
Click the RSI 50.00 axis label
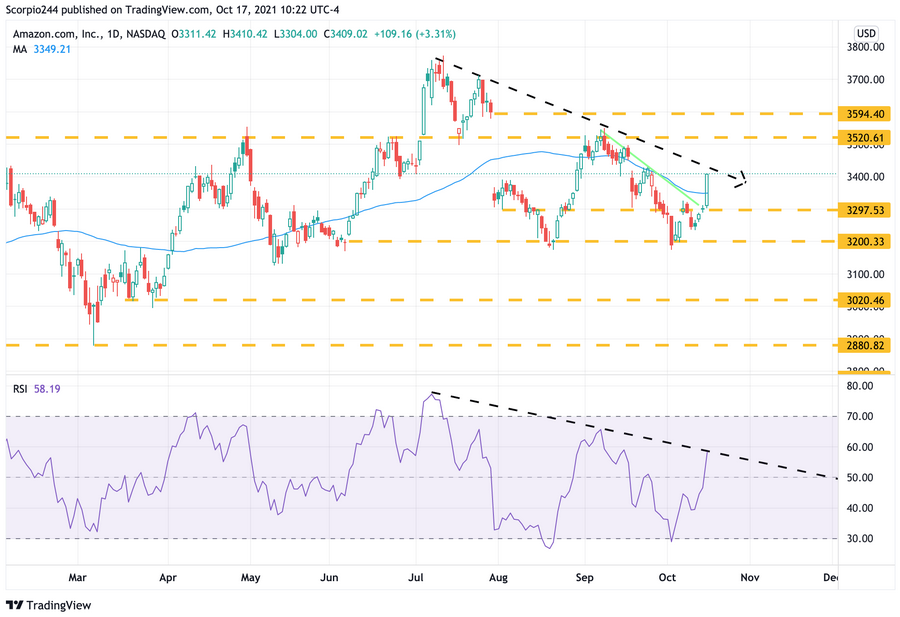860,478
